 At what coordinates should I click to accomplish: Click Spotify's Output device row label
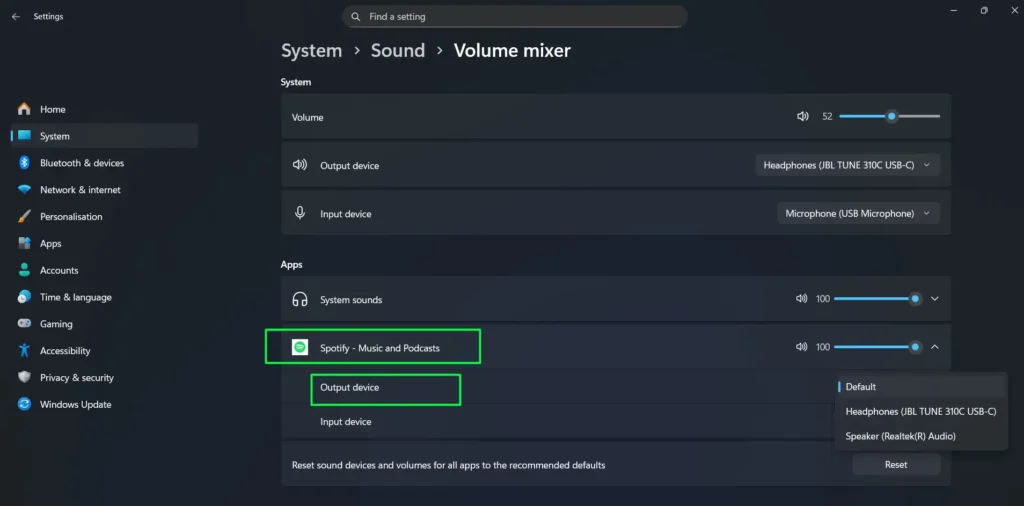tap(349, 387)
